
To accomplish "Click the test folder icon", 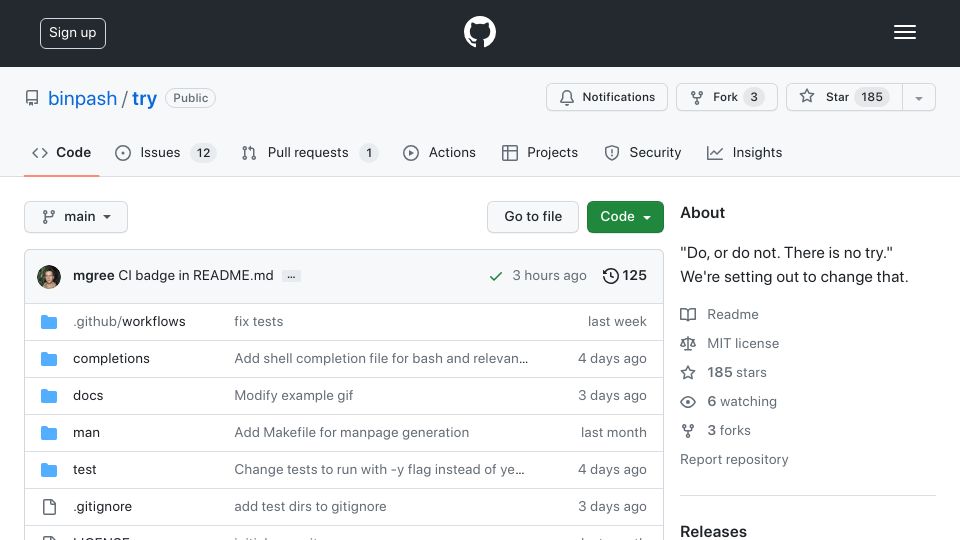I will (49, 470).
